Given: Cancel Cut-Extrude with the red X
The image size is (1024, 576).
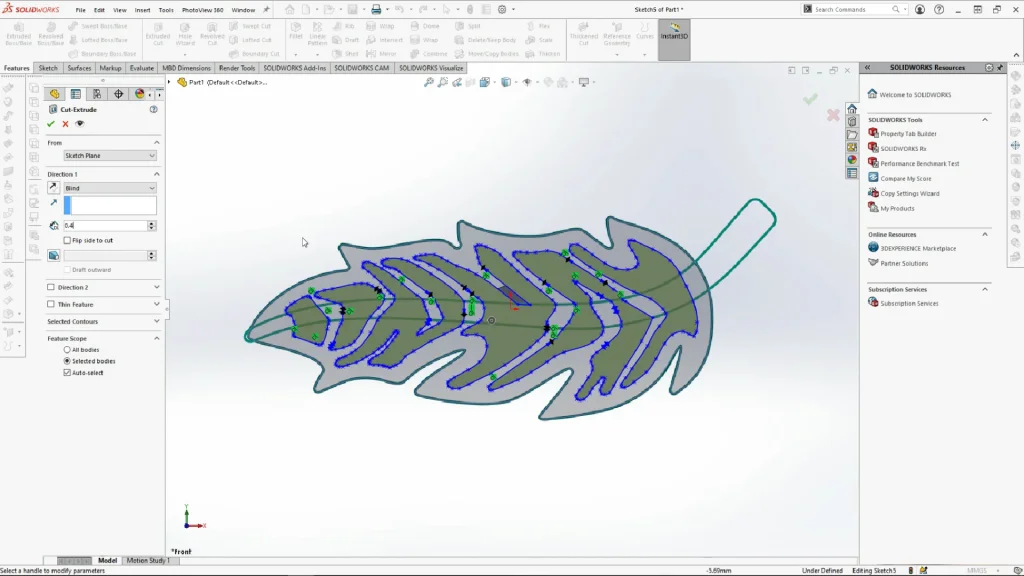Looking at the screenshot, I should (x=66, y=124).
